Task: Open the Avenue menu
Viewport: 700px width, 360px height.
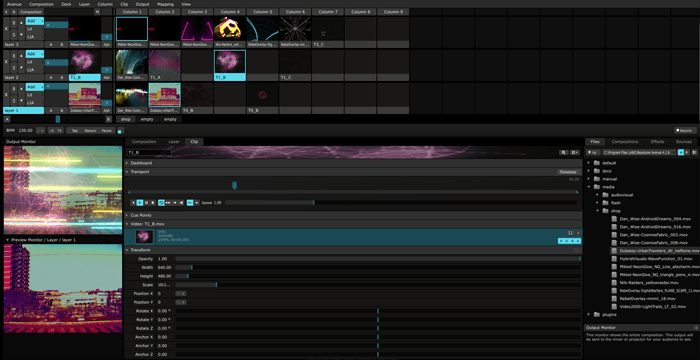Action: click(14, 4)
